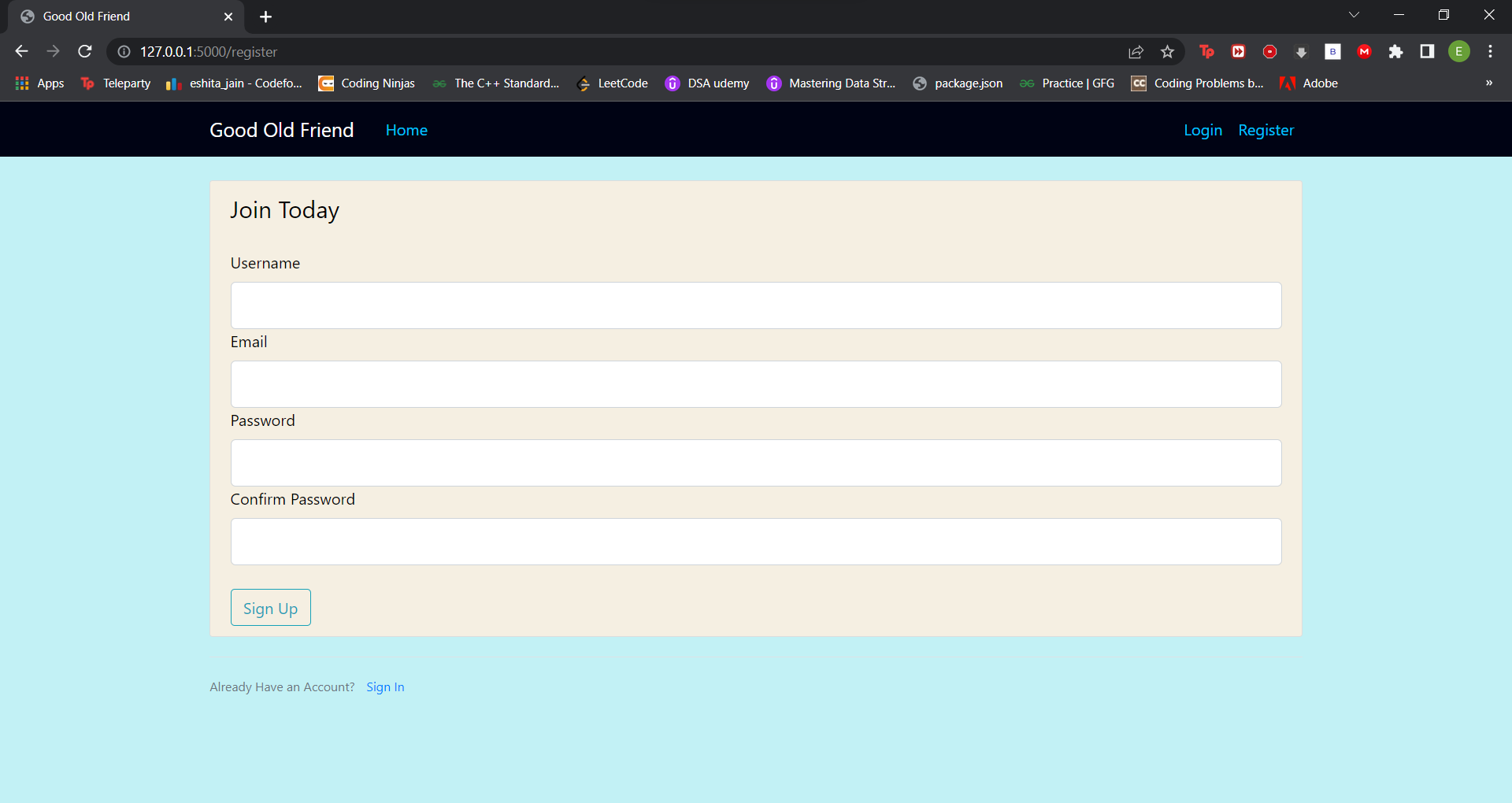Click the Sign Up button
This screenshot has width=1512, height=803.
click(270, 607)
